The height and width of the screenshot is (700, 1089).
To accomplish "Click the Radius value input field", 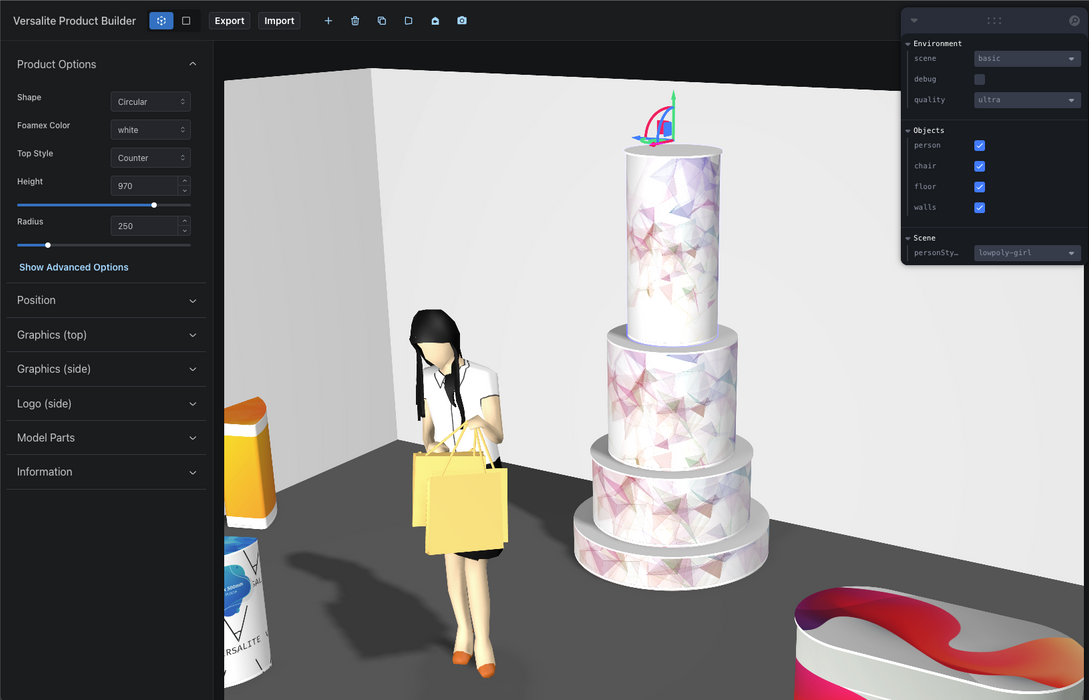I will 143,226.
